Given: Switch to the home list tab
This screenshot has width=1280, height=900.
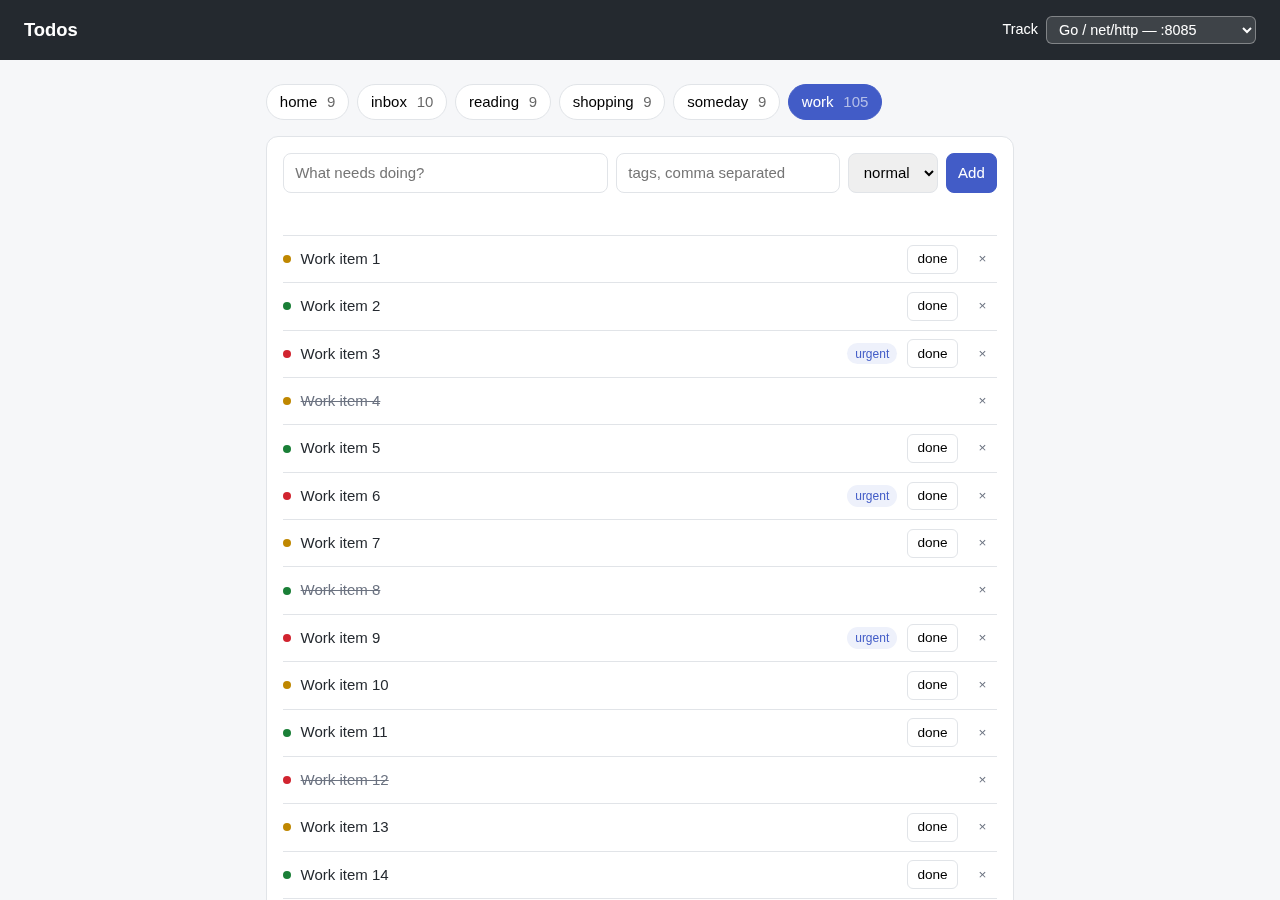Looking at the screenshot, I should (307, 102).
